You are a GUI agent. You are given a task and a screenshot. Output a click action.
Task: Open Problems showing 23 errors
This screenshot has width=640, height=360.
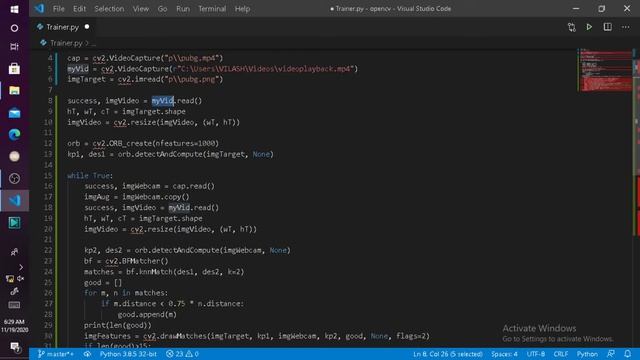(182, 354)
